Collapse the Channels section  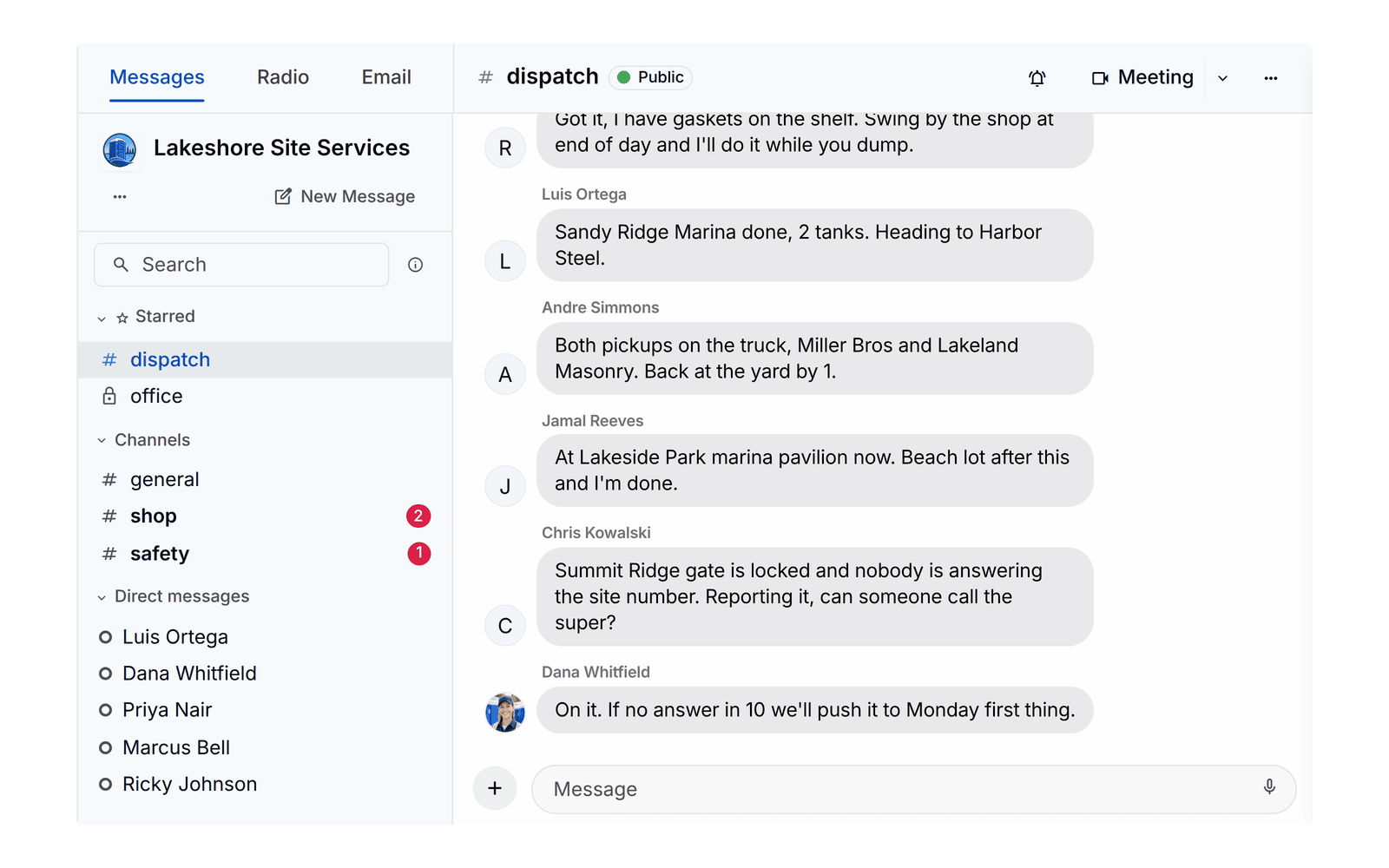pyautogui.click(x=102, y=441)
